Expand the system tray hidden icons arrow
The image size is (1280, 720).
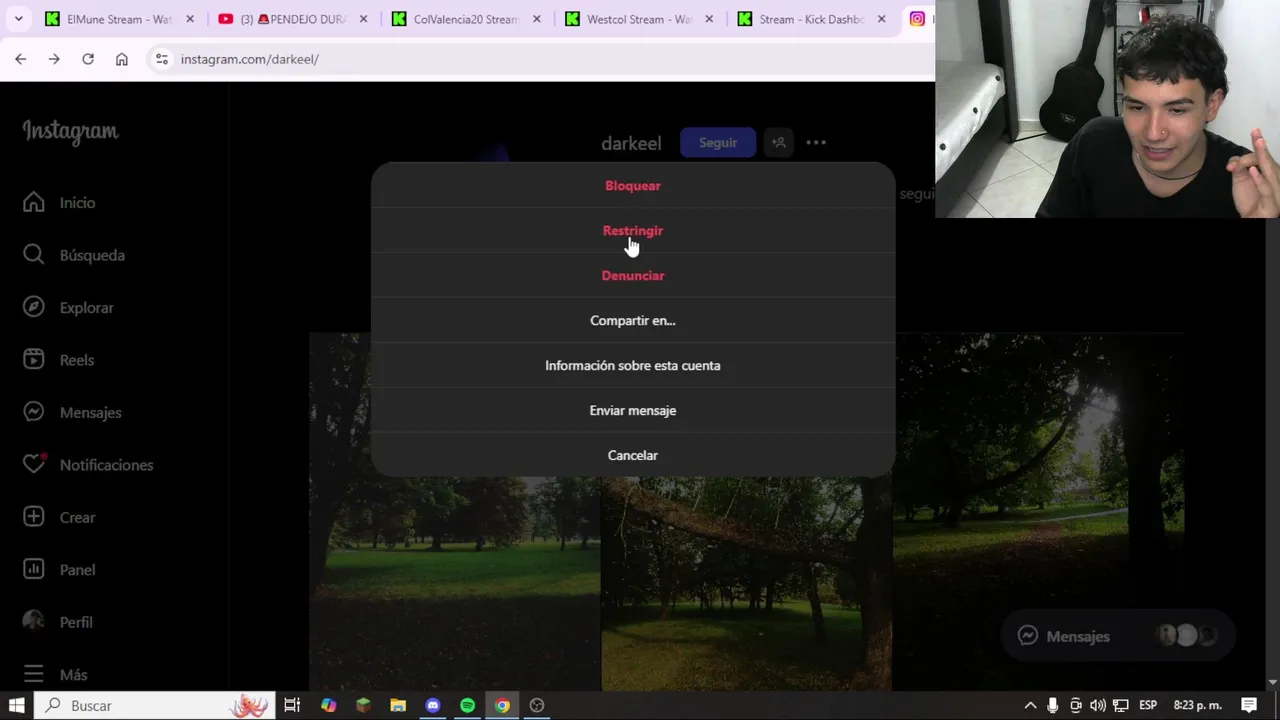1030,705
